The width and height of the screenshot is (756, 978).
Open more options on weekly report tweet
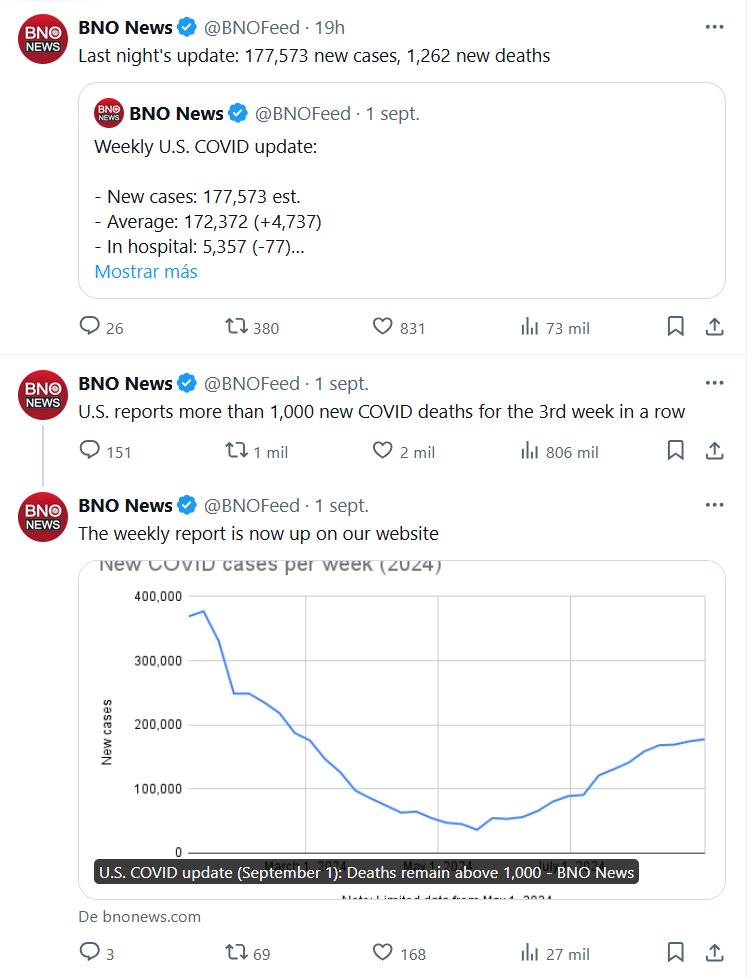[x=714, y=505]
